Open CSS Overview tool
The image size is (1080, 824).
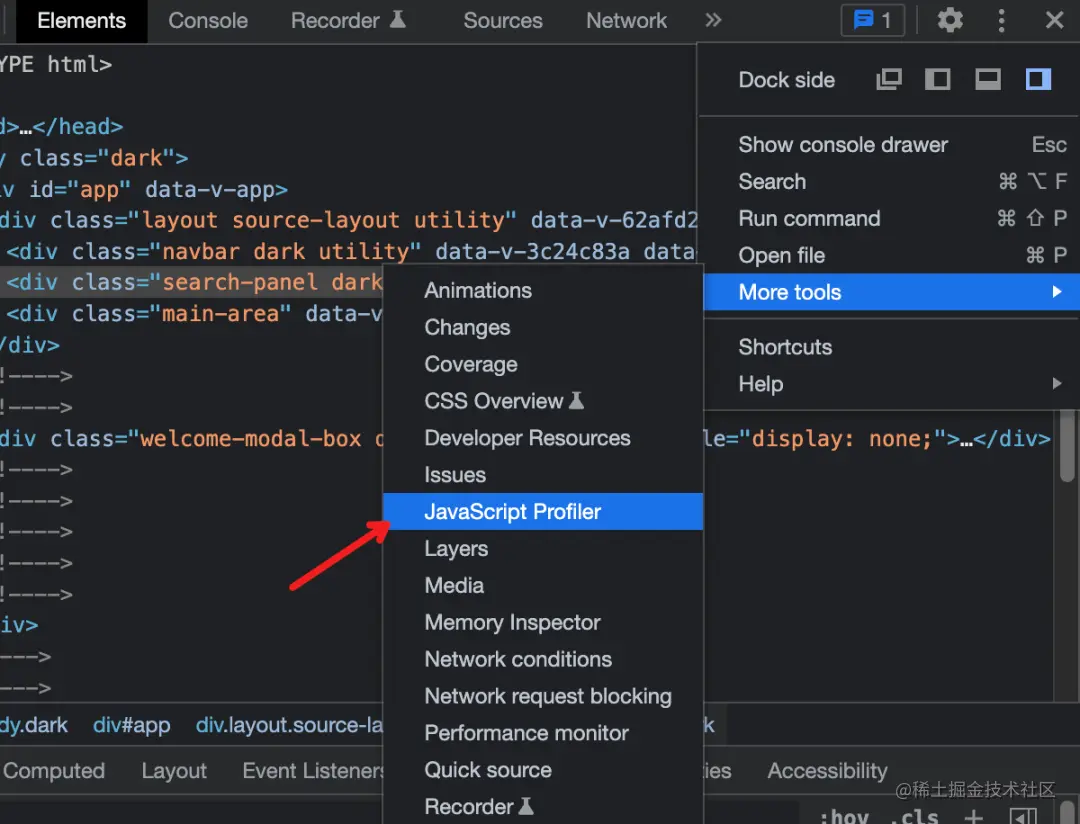tap(543, 401)
